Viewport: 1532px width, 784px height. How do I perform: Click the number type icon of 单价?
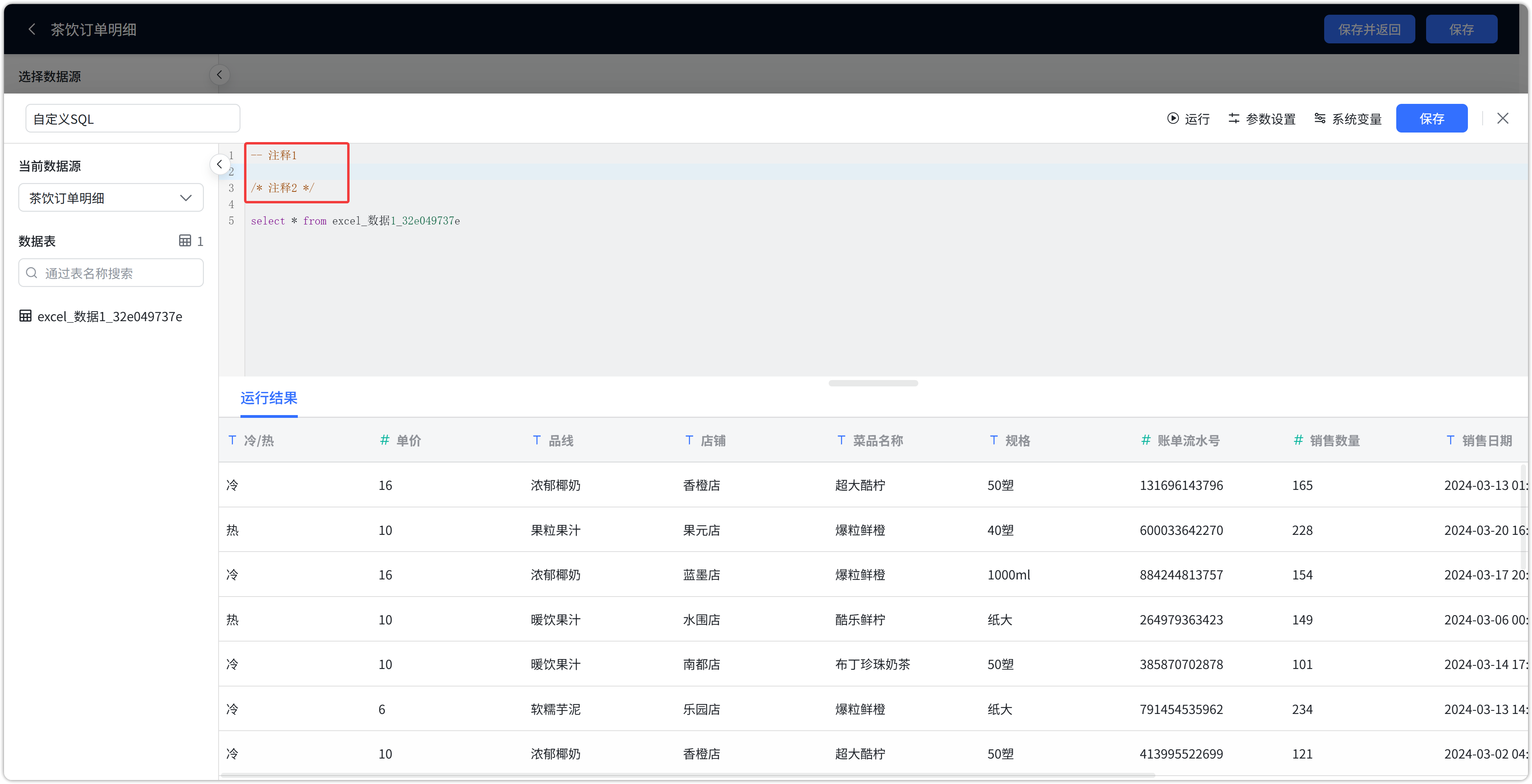click(385, 440)
